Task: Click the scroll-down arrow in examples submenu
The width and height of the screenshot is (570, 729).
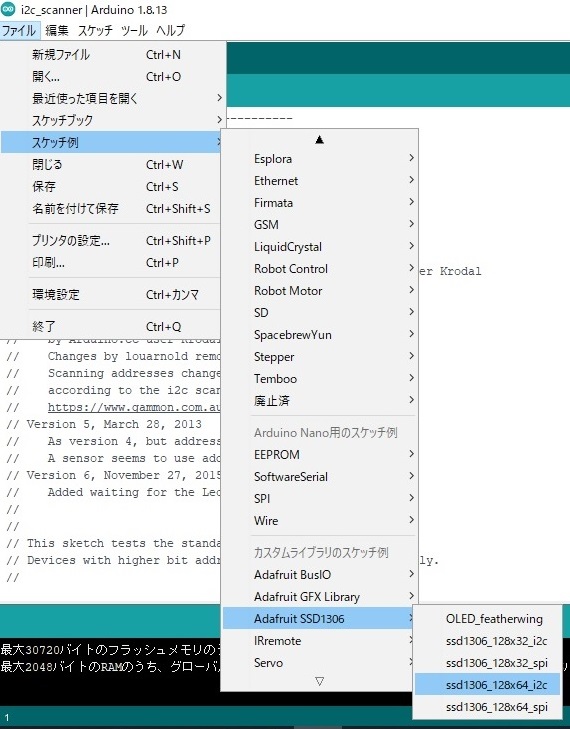Action: point(319,681)
